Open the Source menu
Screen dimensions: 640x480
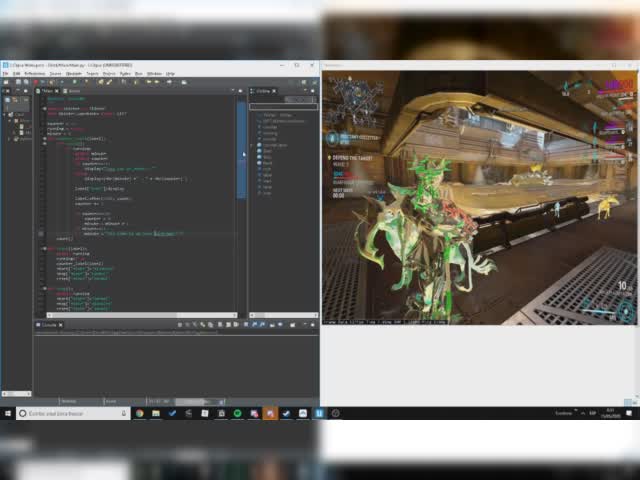pos(55,74)
